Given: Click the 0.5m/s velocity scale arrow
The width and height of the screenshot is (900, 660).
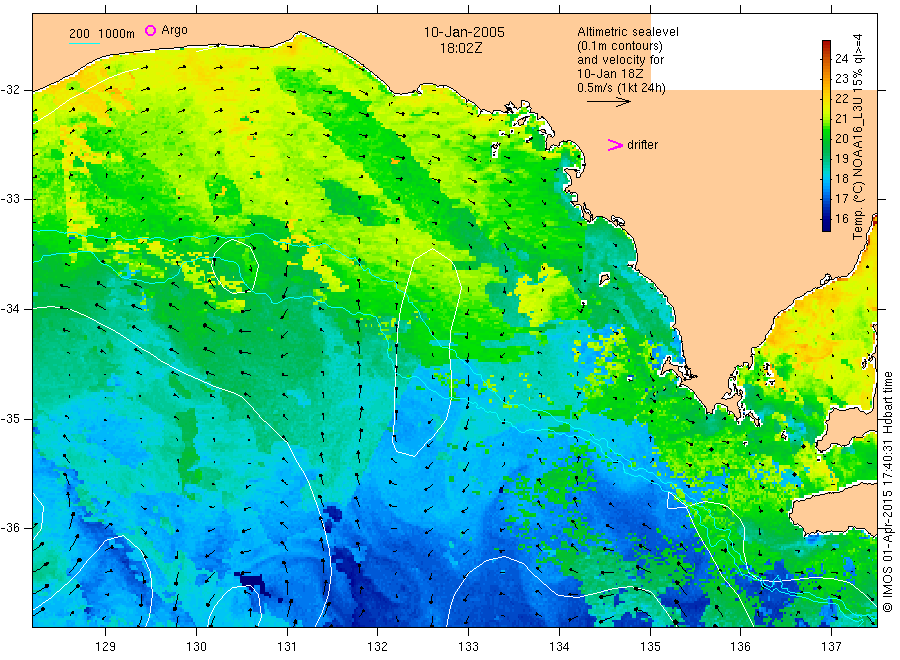Looking at the screenshot, I should point(608,102).
